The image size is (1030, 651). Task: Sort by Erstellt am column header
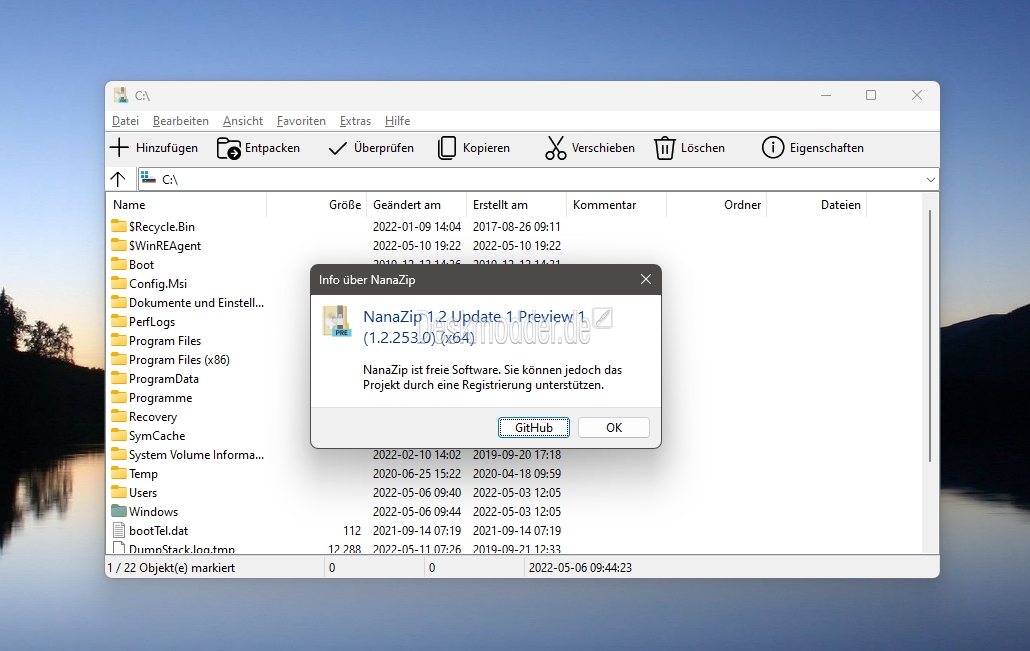pos(516,205)
